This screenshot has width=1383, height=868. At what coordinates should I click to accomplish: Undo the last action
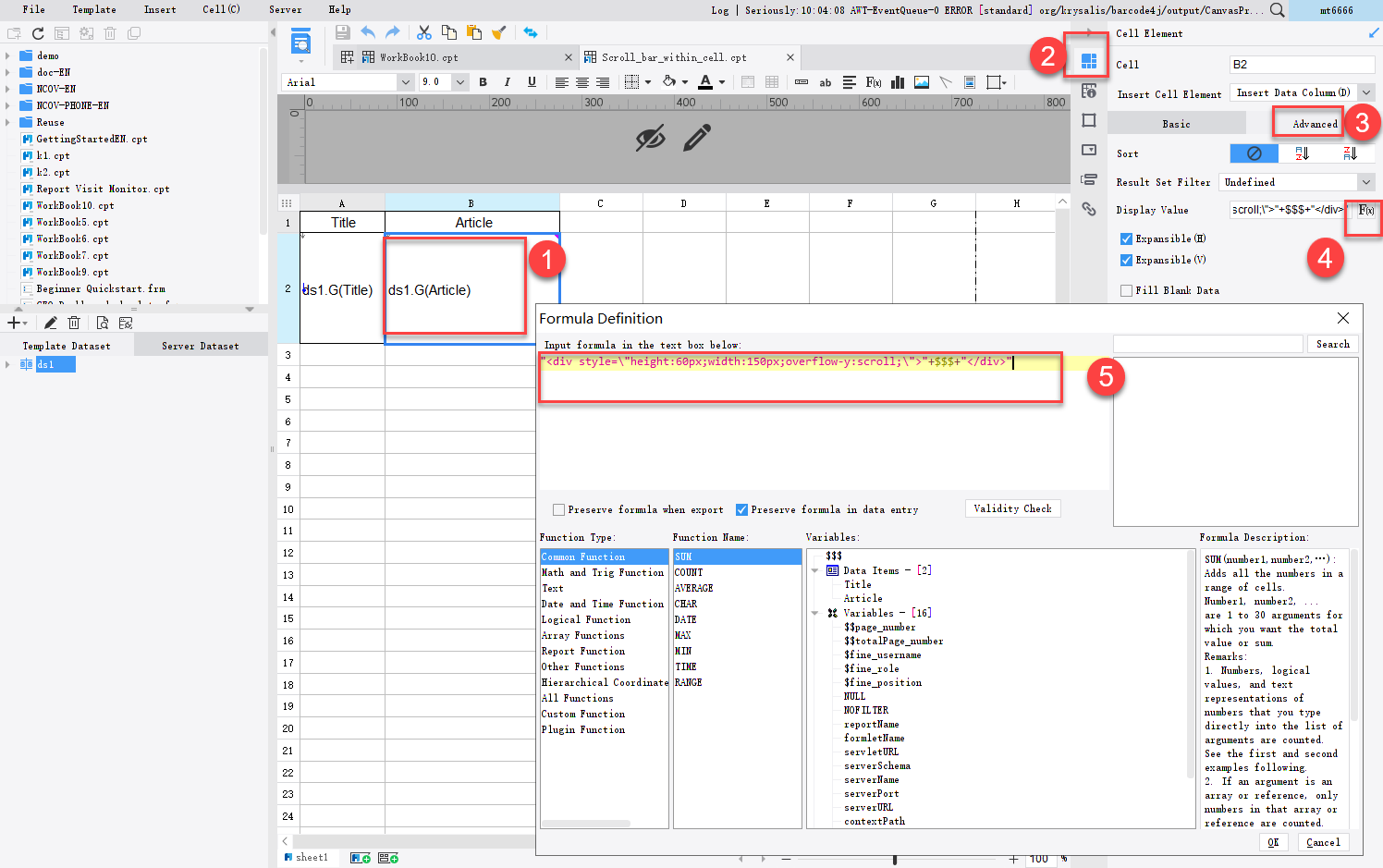click(368, 32)
